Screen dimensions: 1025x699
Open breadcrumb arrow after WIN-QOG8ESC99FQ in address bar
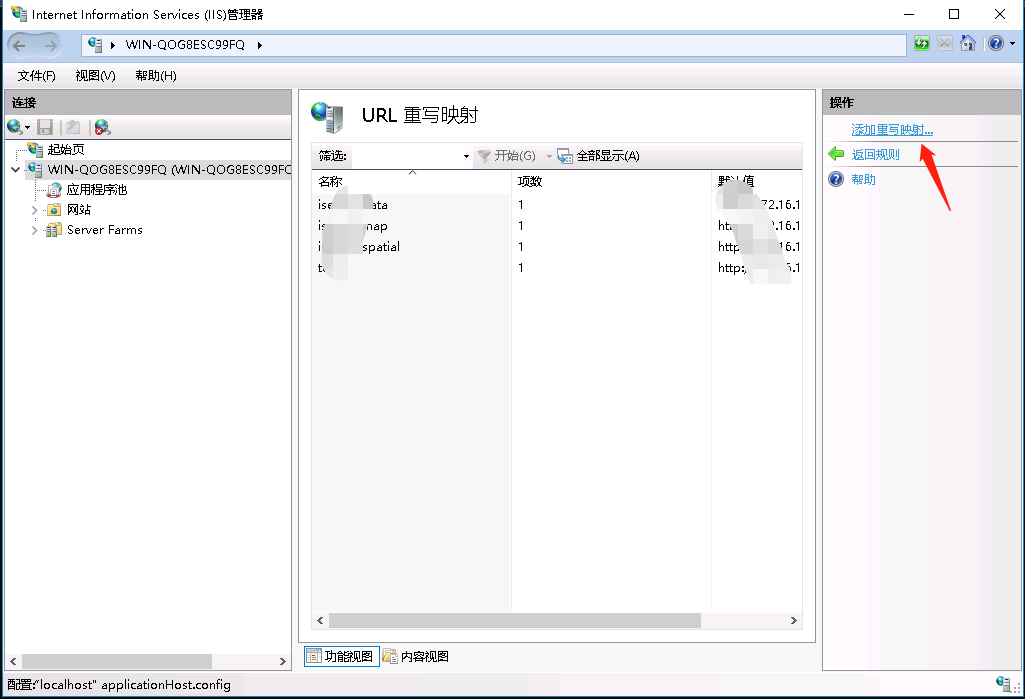pyautogui.click(x=260, y=45)
